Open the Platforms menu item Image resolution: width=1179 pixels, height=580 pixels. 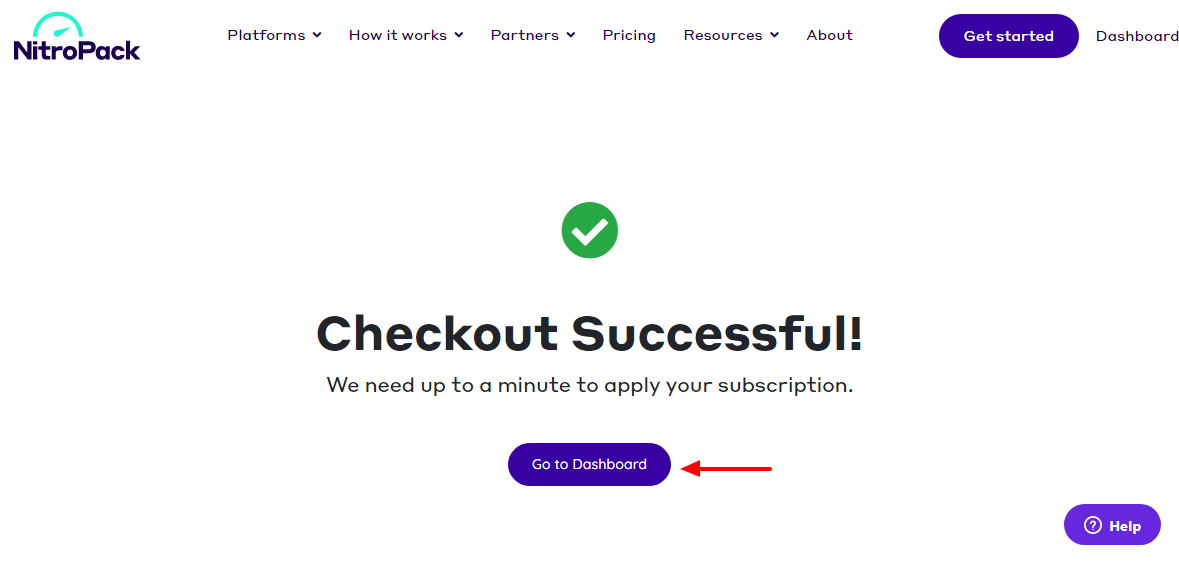(266, 35)
